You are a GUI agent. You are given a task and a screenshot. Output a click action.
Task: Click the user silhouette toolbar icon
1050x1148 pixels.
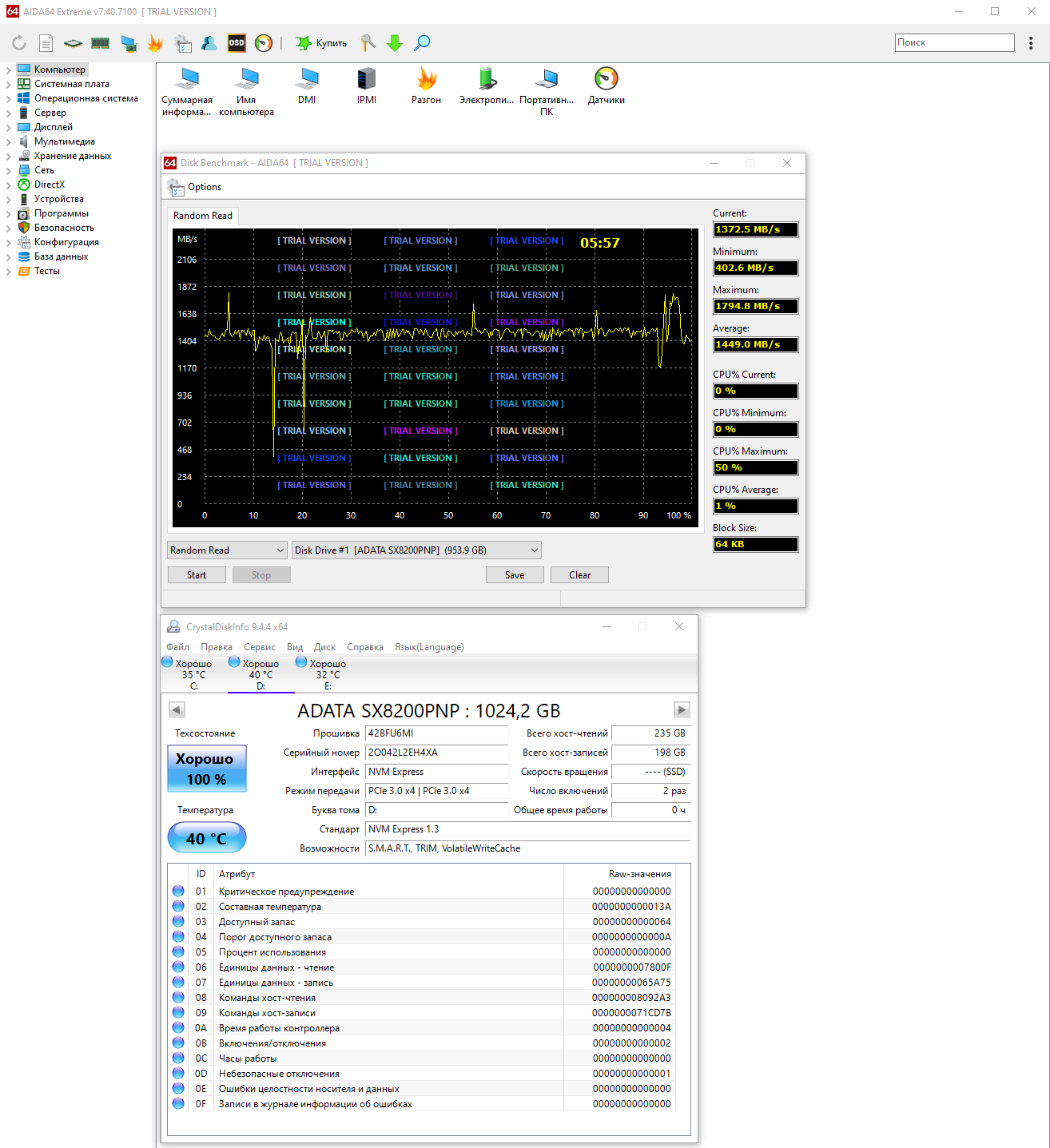[209, 43]
